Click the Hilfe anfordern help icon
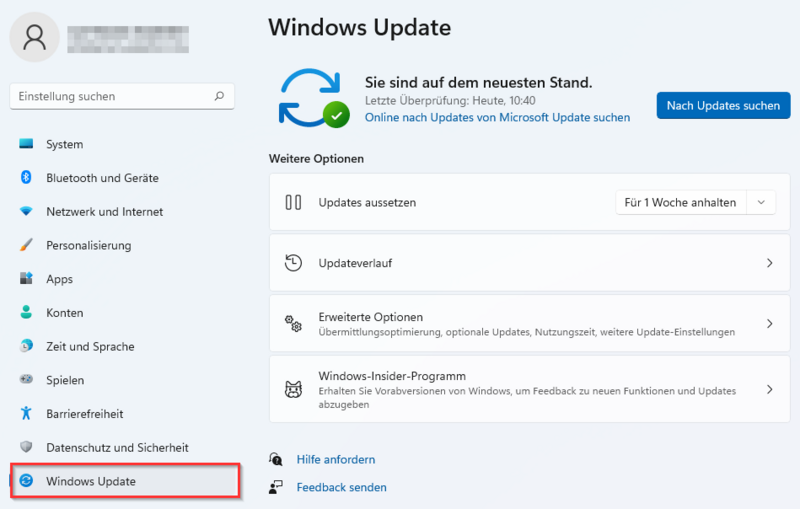 pos(276,460)
